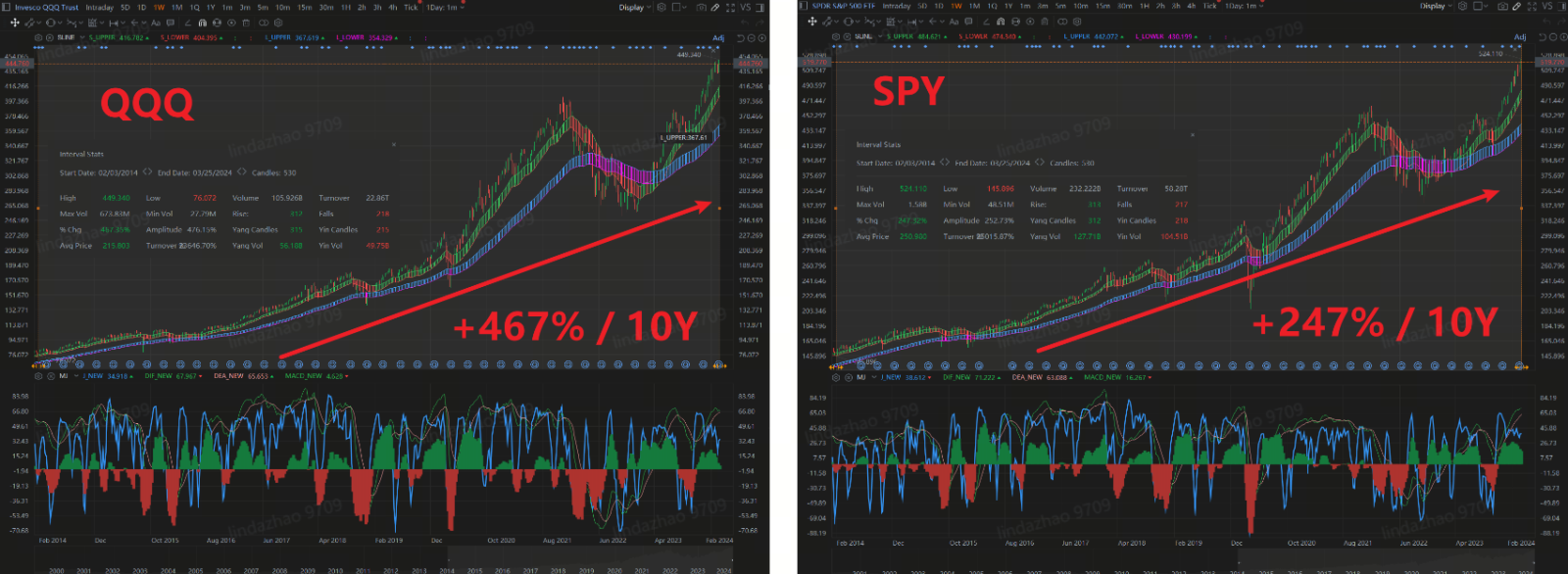Close the Interval Stats panel in QQQ chart
The width and height of the screenshot is (1568, 574).
[394, 145]
